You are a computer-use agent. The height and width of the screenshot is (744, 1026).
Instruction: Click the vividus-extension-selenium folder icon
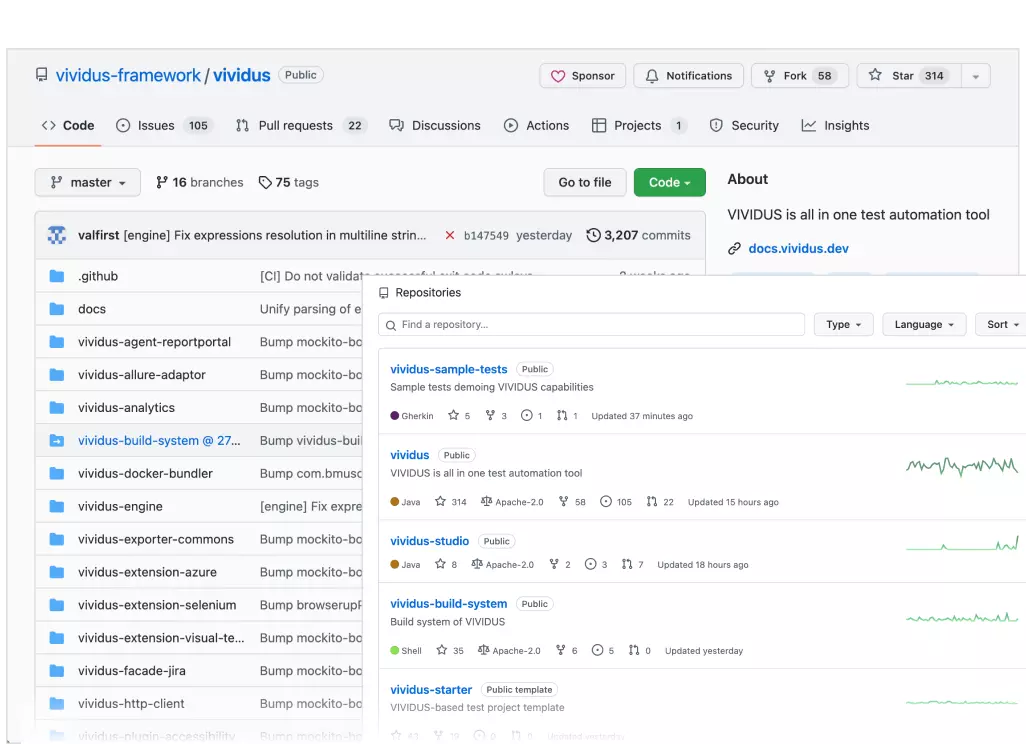(57, 605)
